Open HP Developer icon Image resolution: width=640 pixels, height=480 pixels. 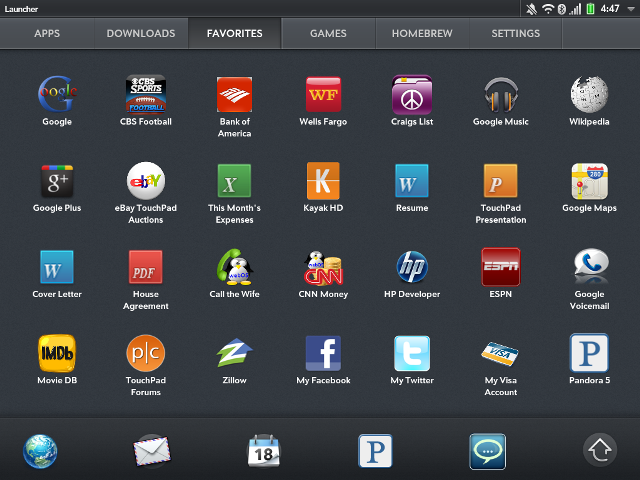(x=412, y=267)
